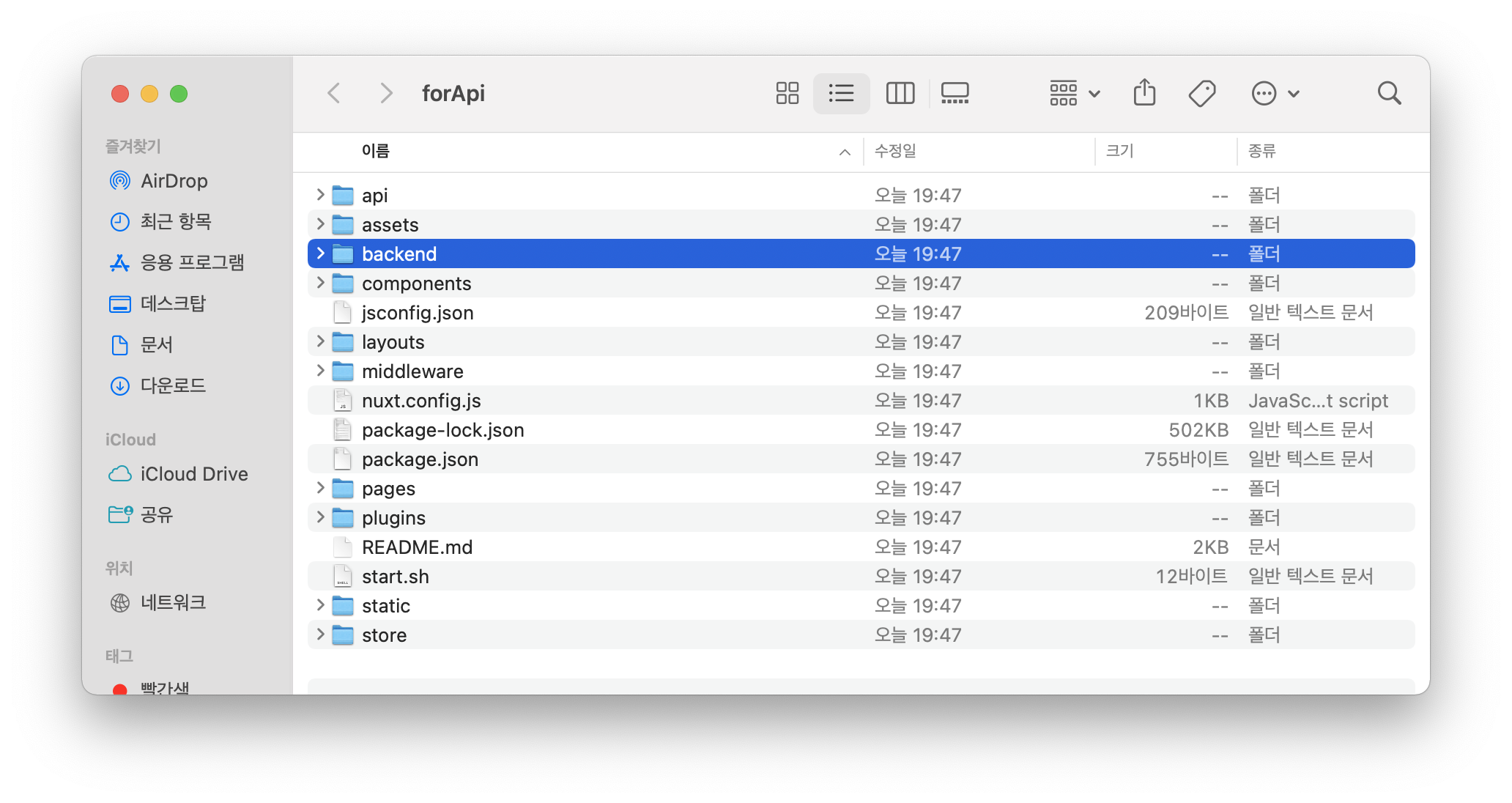Viewport: 1512px width, 803px height.
Task: Select the api folder name
Action: click(374, 196)
